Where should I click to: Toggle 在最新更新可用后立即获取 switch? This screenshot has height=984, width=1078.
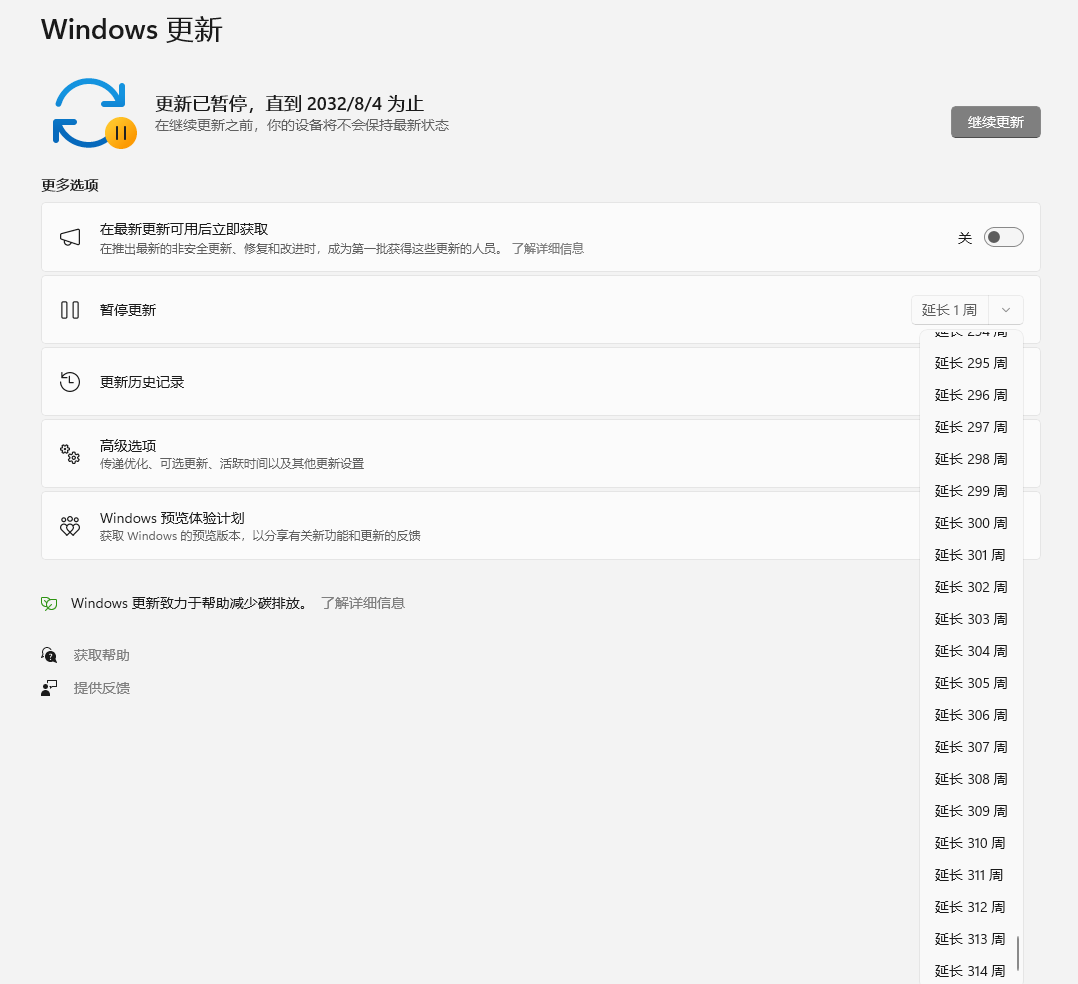pyautogui.click(x=1004, y=237)
